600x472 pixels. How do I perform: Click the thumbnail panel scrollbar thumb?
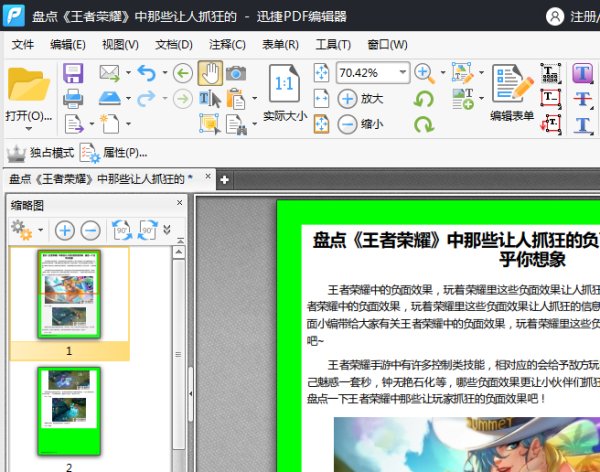178,354
